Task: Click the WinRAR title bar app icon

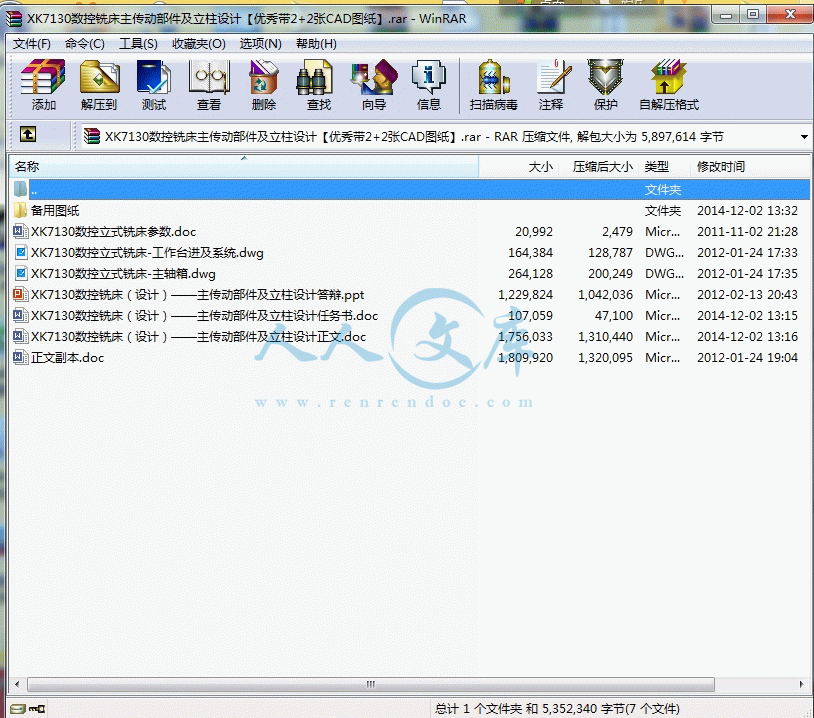Action: pos(15,19)
